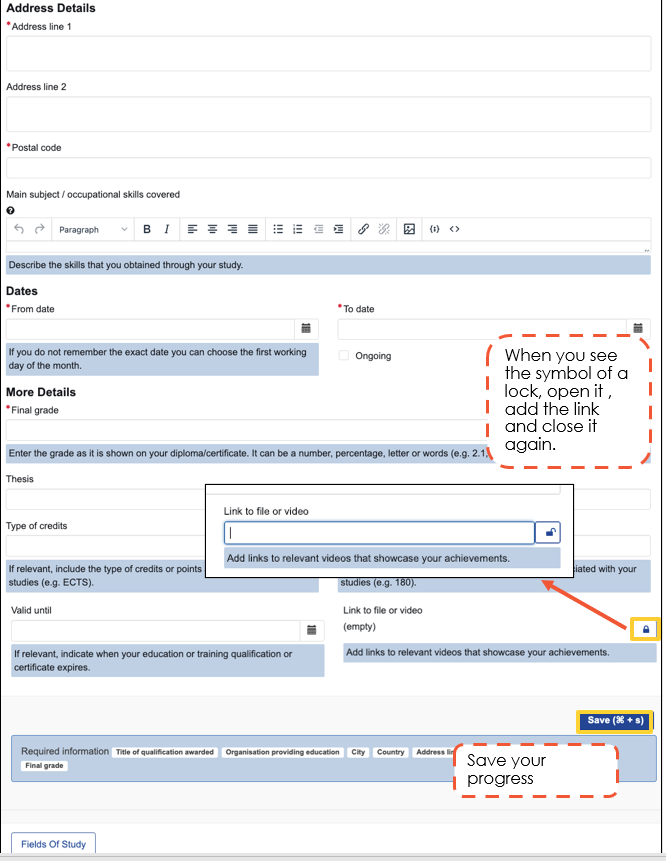Click the main subject editor text area

(328, 247)
